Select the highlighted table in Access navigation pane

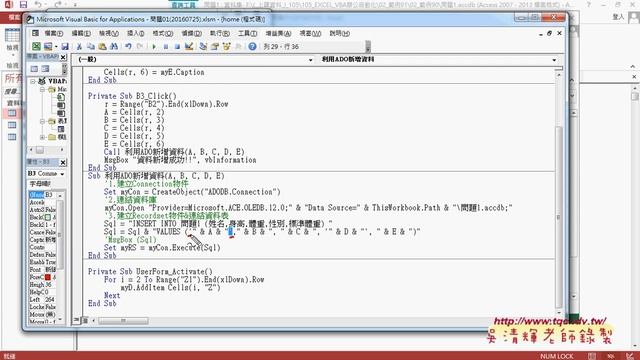(x=13, y=113)
